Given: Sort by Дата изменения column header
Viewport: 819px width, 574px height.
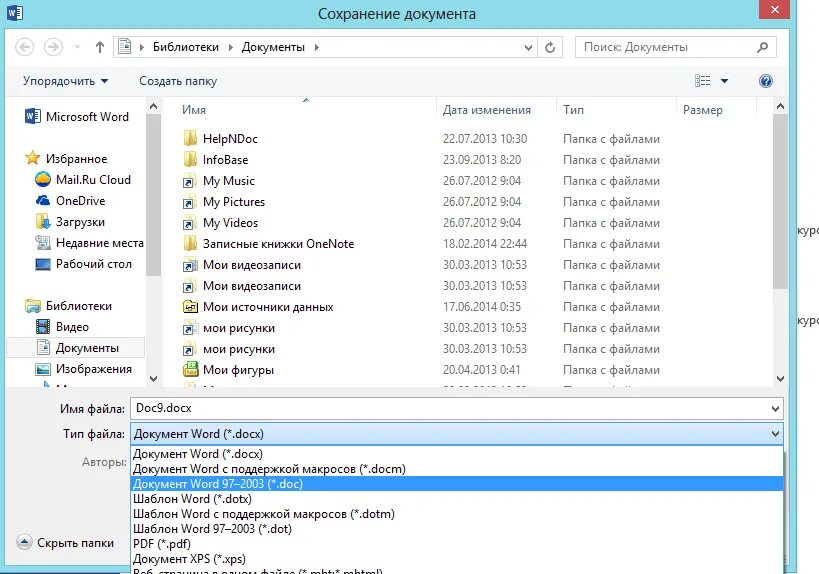Looking at the screenshot, I should 486,110.
